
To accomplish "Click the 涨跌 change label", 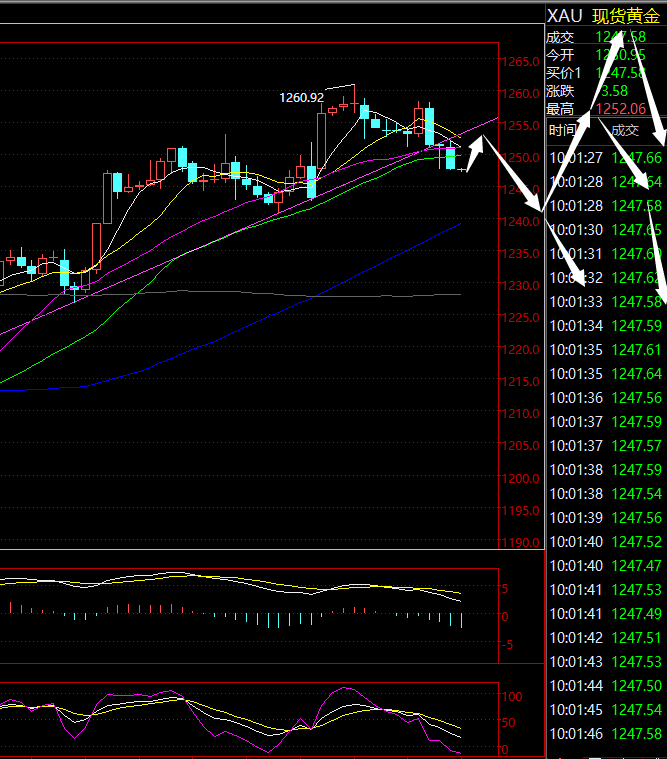I will pyautogui.click(x=560, y=91).
